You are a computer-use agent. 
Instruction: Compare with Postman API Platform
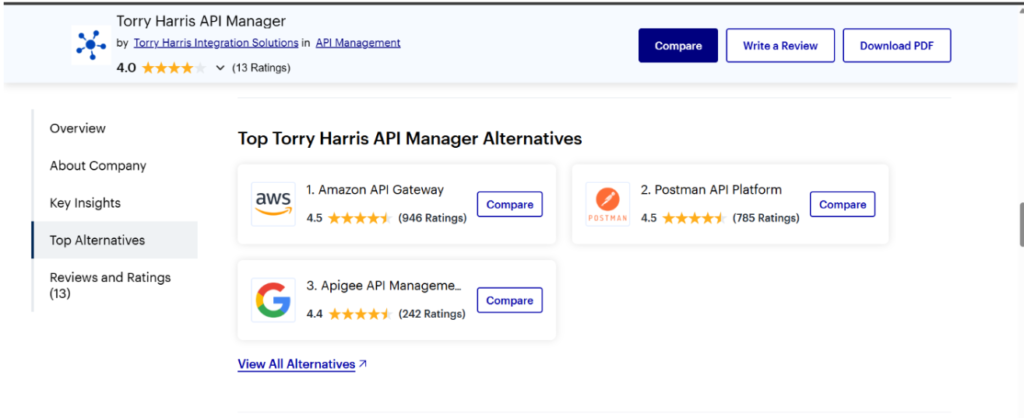(x=842, y=204)
